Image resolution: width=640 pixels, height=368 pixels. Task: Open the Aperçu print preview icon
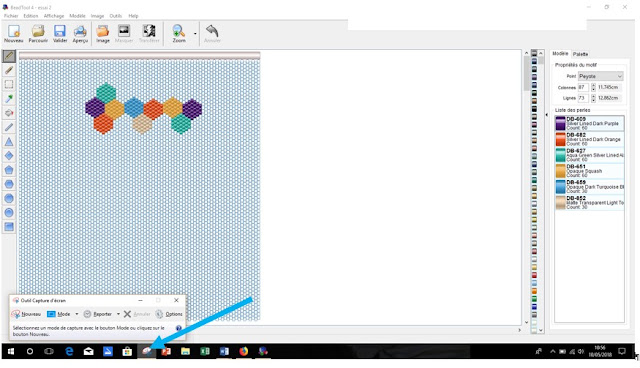tap(80, 33)
